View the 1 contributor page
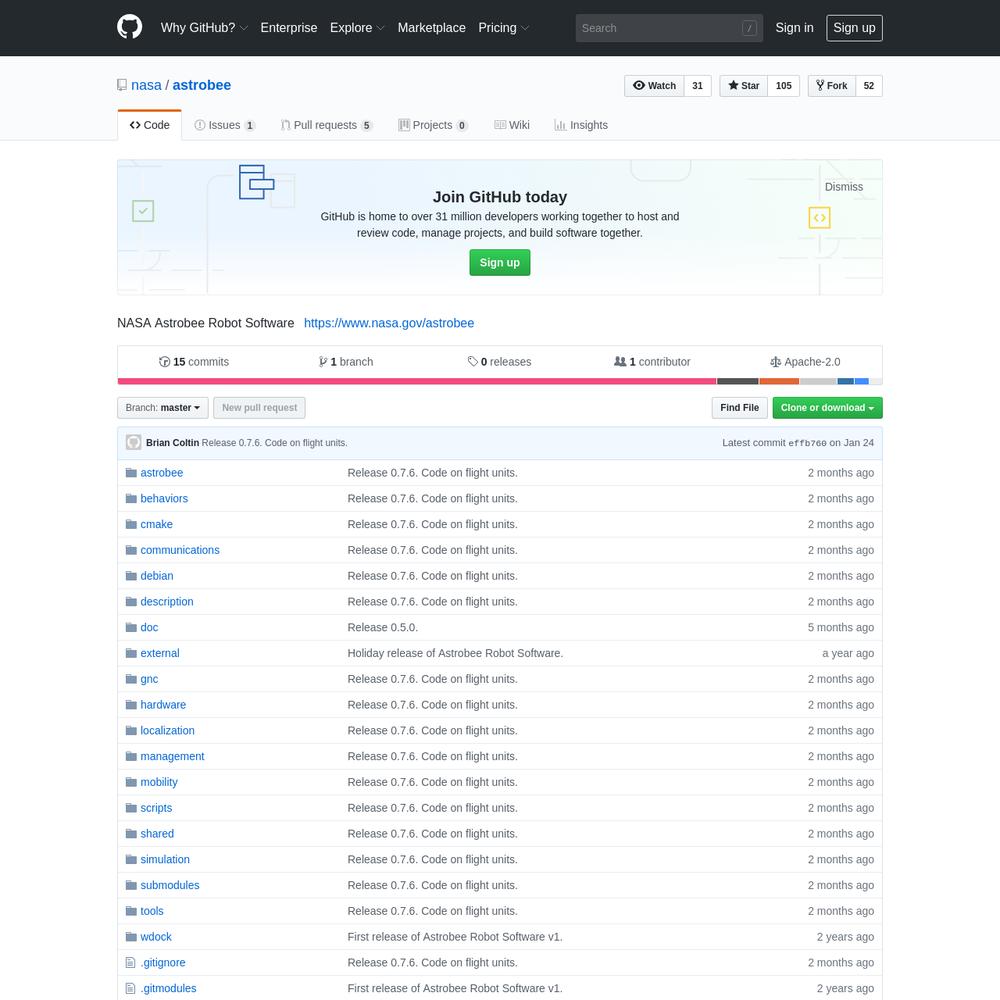This screenshot has width=1000, height=1000. 652,362
